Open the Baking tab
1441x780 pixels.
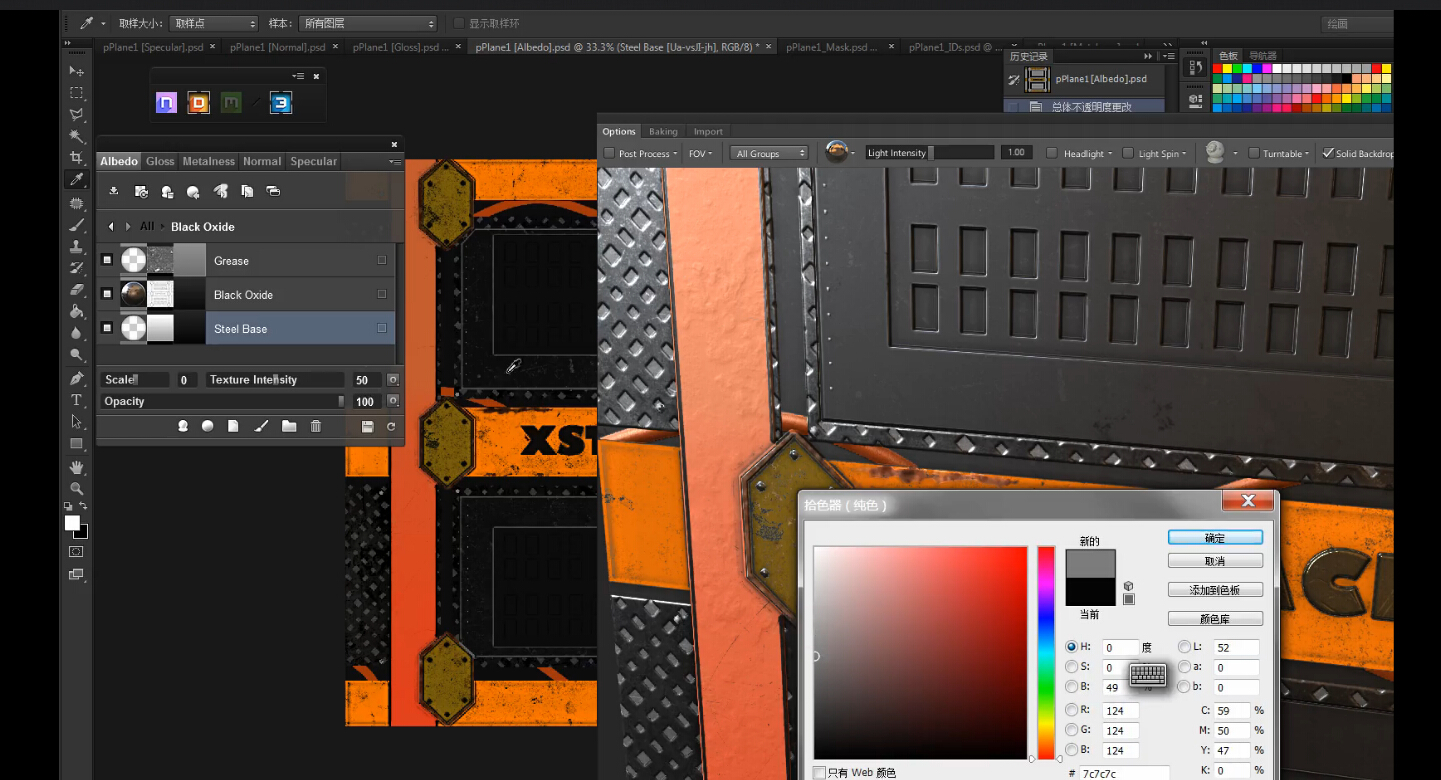(663, 131)
